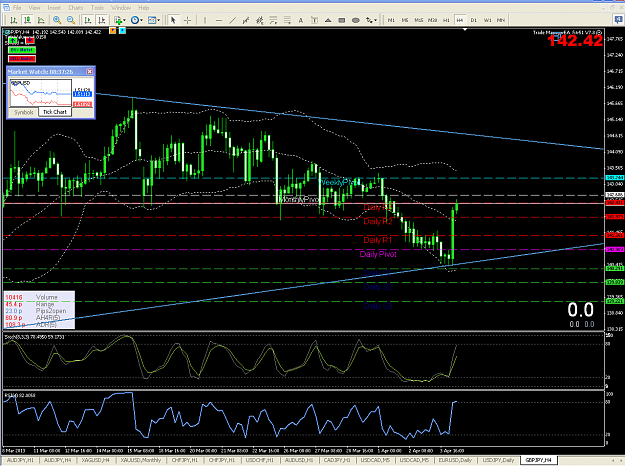Switch chart to line chart style
Viewport: 625px width, 466px height.
41,20
